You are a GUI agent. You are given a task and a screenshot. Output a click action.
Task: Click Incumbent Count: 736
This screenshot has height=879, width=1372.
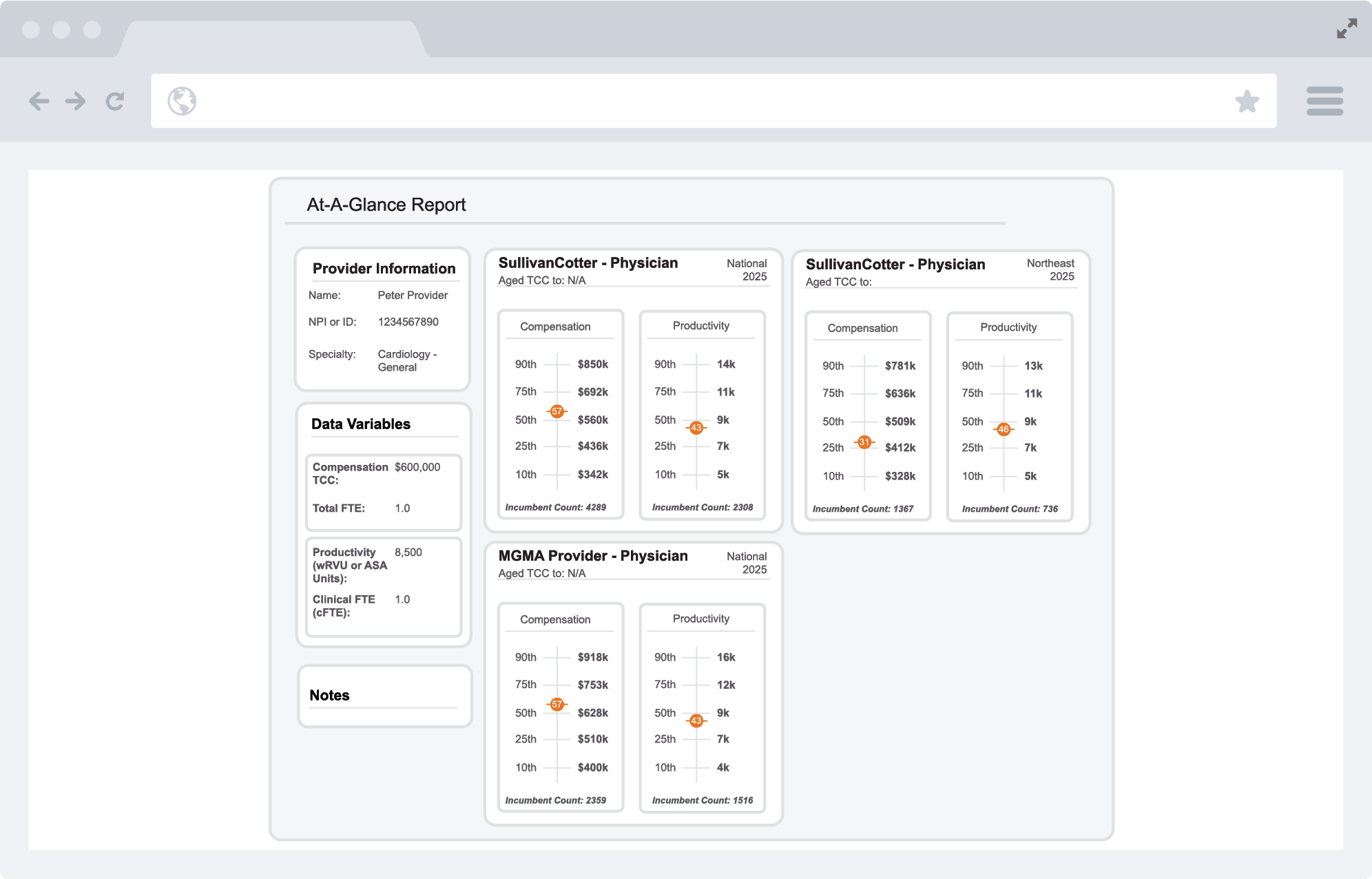coord(1010,508)
